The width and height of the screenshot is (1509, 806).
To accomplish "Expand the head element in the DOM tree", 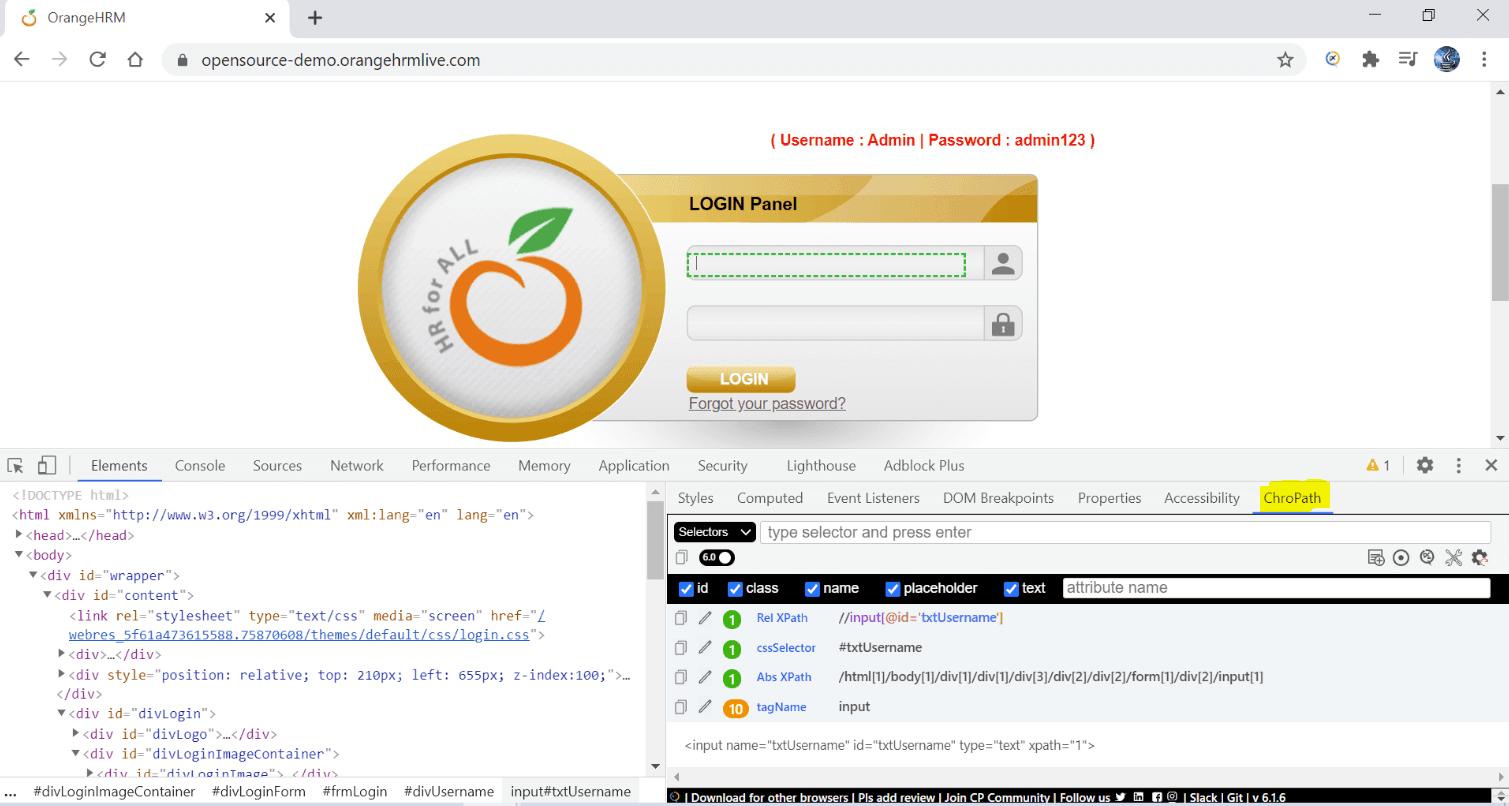I will click(20, 535).
